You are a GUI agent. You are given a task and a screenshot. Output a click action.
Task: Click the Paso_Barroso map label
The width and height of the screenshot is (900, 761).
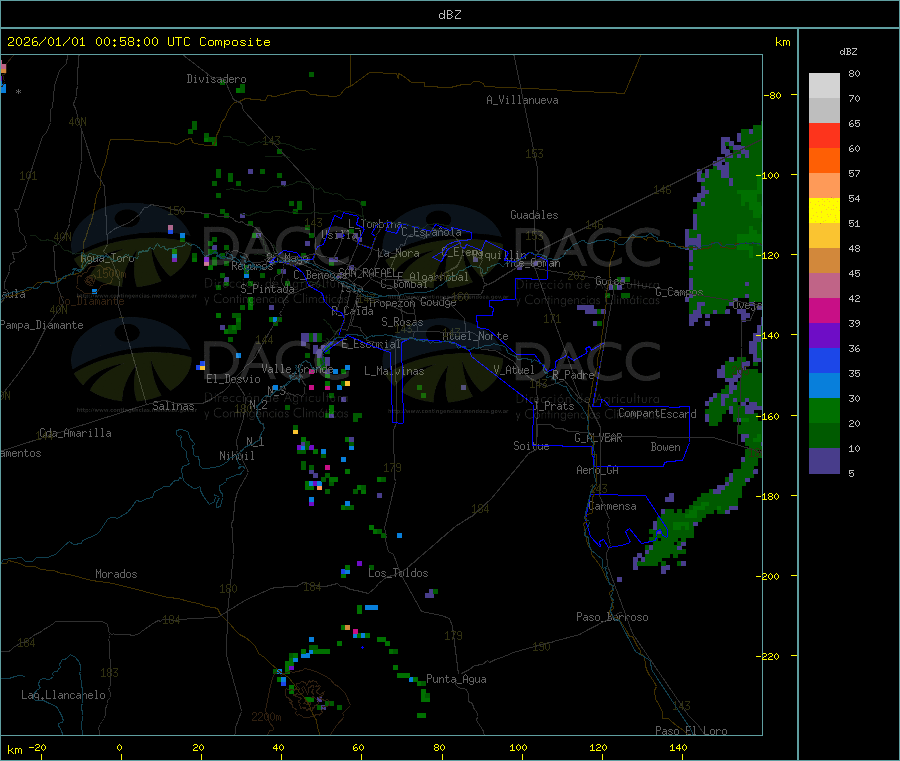[612, 617]
